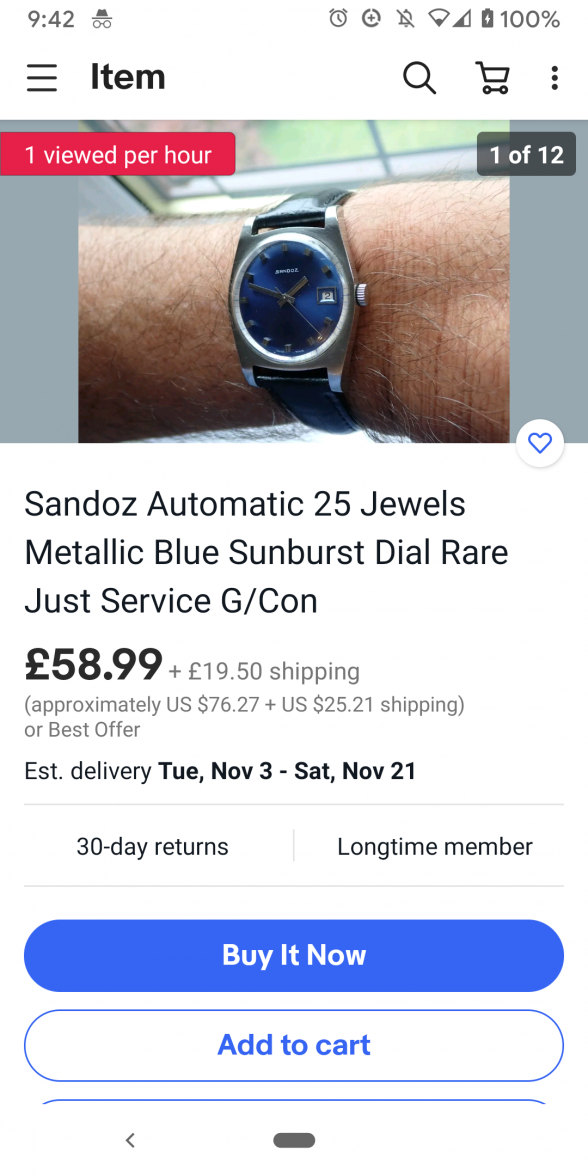Tap the incognito status bar icon

point(102,20)
